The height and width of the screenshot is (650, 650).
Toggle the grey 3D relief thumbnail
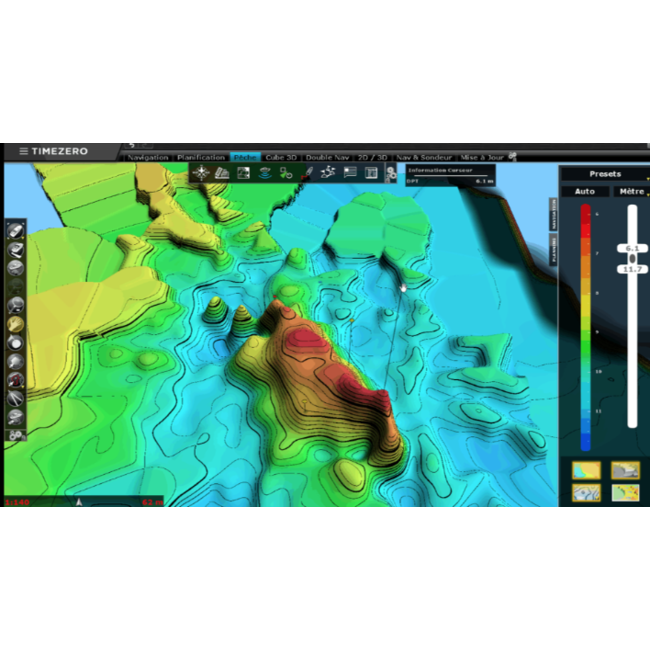tap(625, 470)
